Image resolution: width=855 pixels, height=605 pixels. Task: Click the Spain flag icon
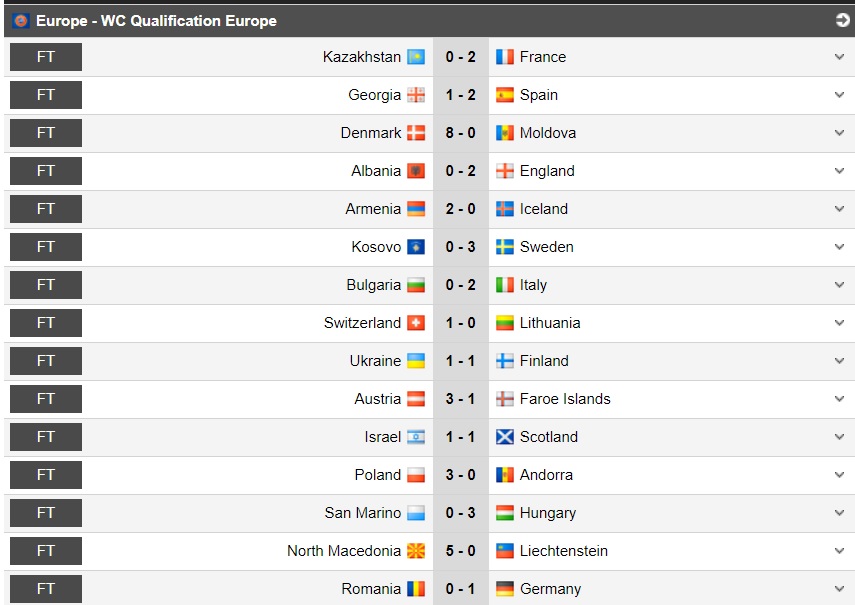click(x=505, y=95)
